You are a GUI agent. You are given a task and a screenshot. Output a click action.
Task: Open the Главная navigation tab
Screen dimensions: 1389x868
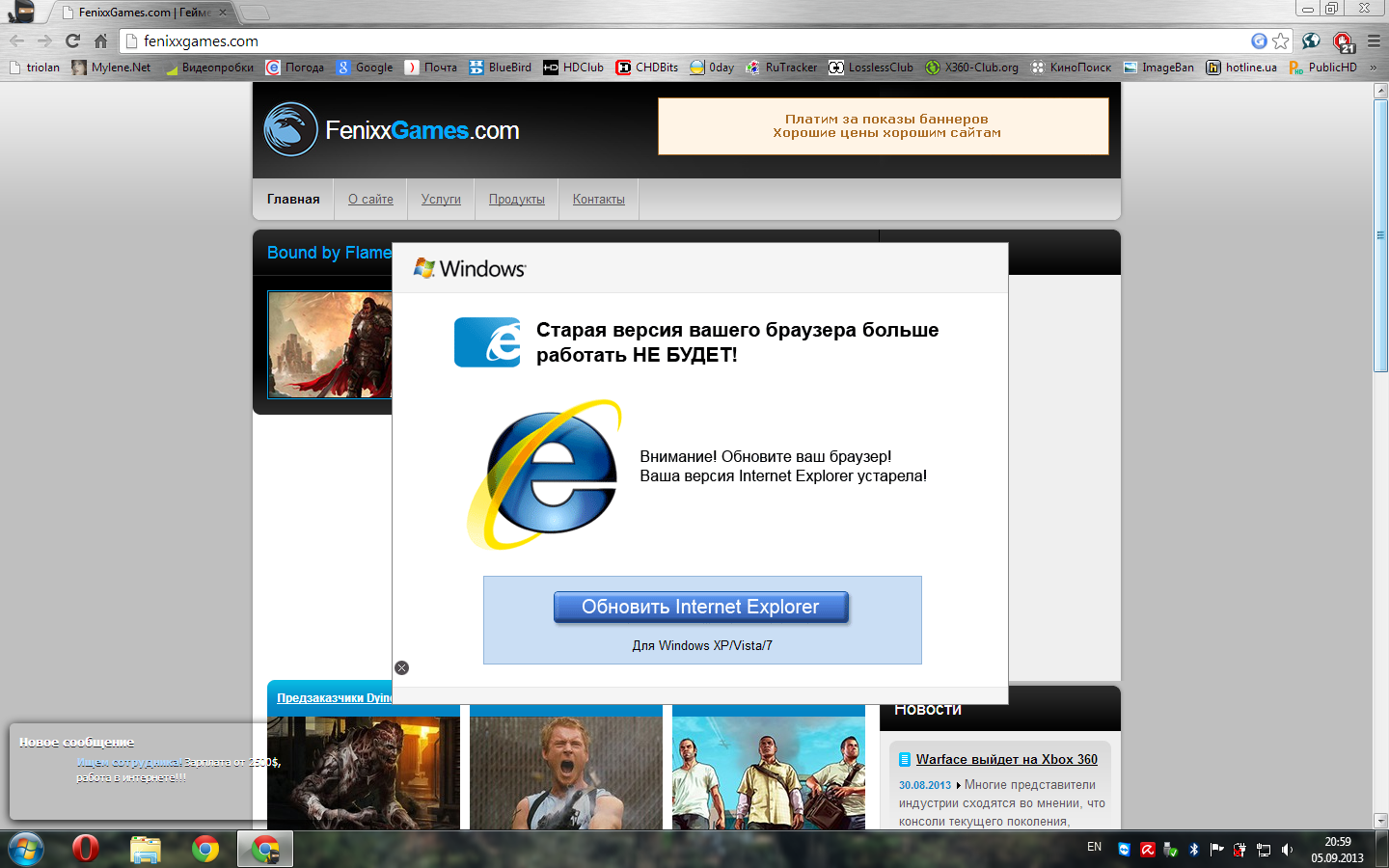[x=293, y=199]
